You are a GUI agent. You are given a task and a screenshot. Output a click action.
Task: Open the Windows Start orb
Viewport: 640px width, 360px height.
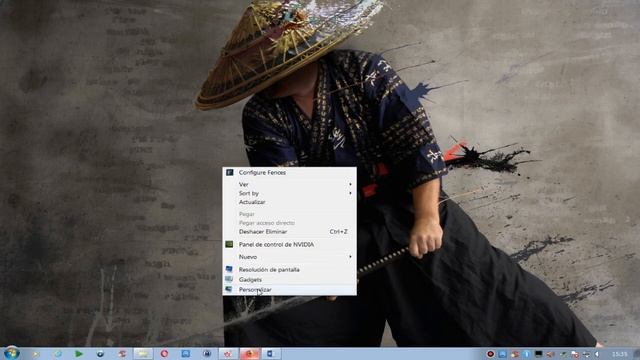(11, 353)
